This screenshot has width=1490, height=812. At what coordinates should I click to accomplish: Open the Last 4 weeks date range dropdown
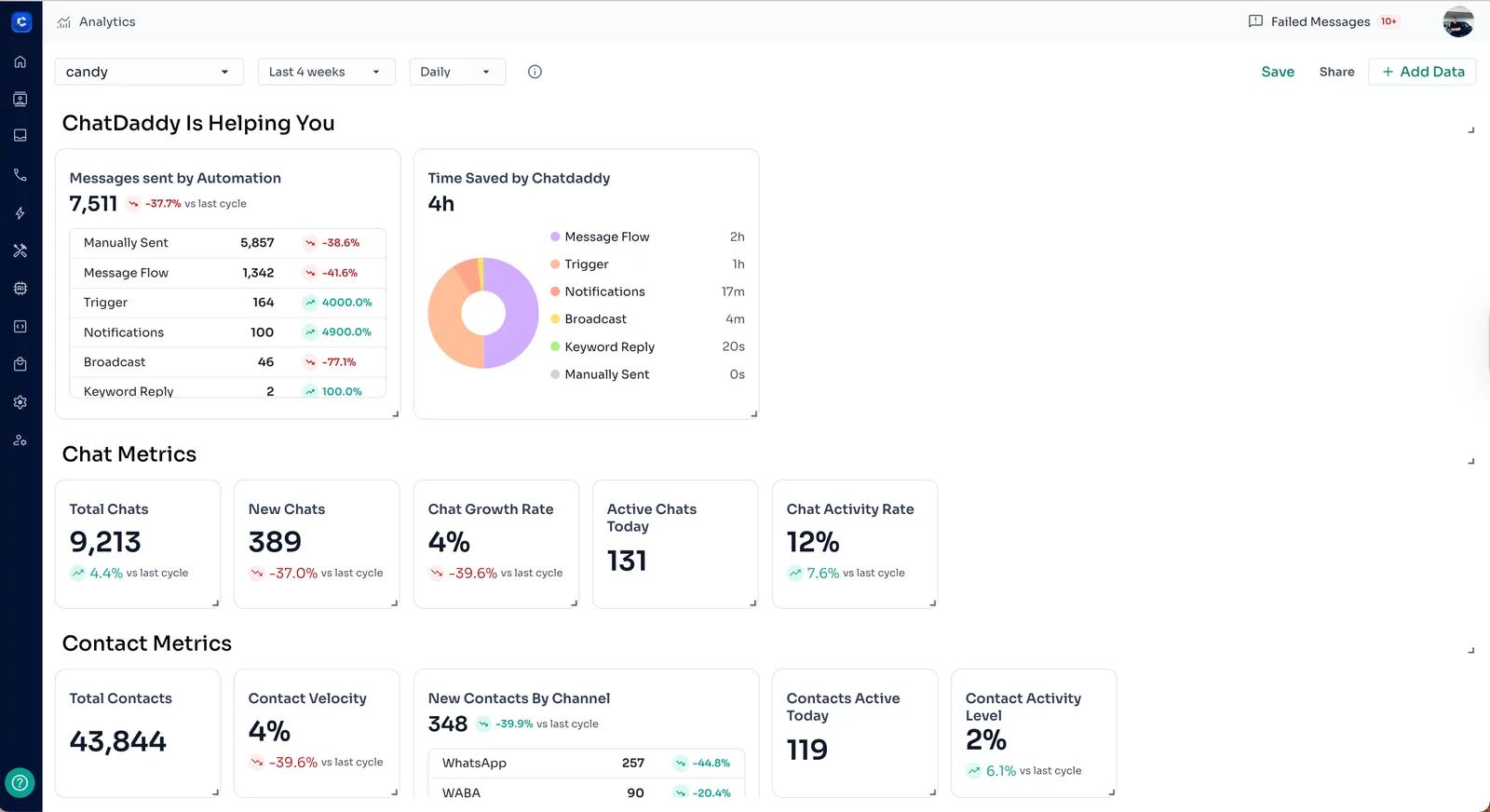pos(326,72)
